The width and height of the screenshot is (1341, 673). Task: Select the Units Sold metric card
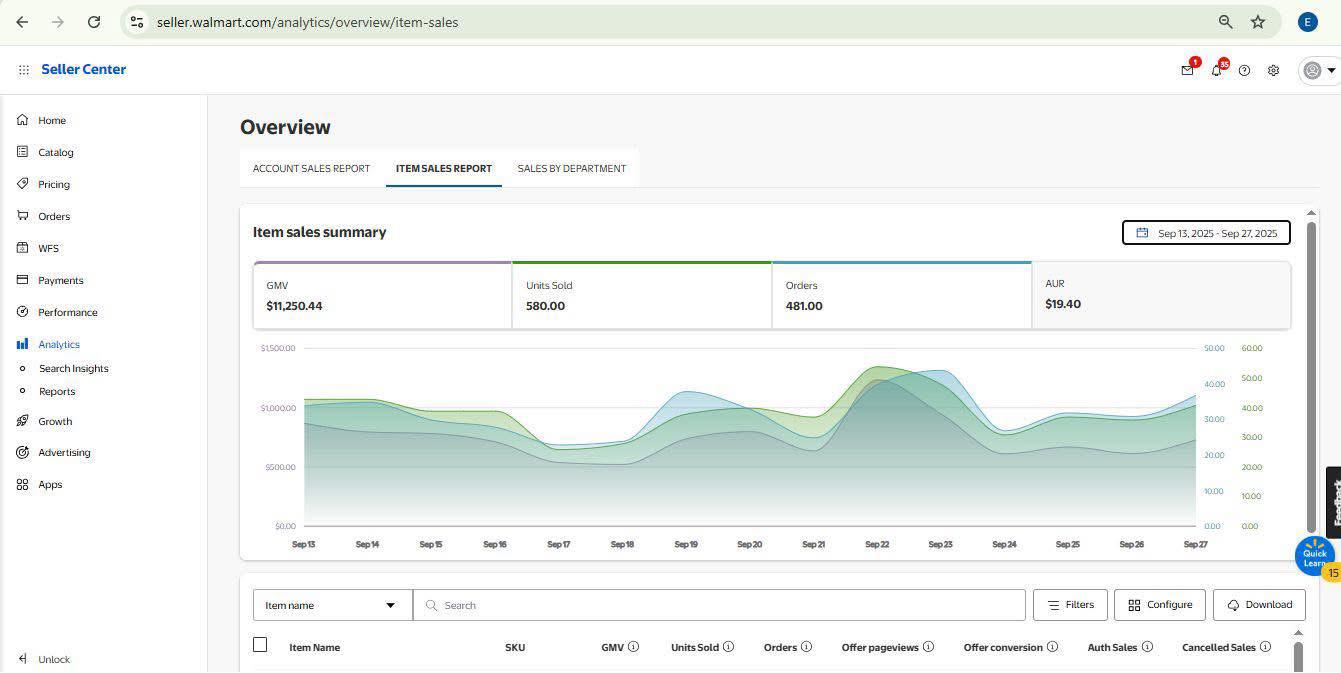(x=641, y=296)
